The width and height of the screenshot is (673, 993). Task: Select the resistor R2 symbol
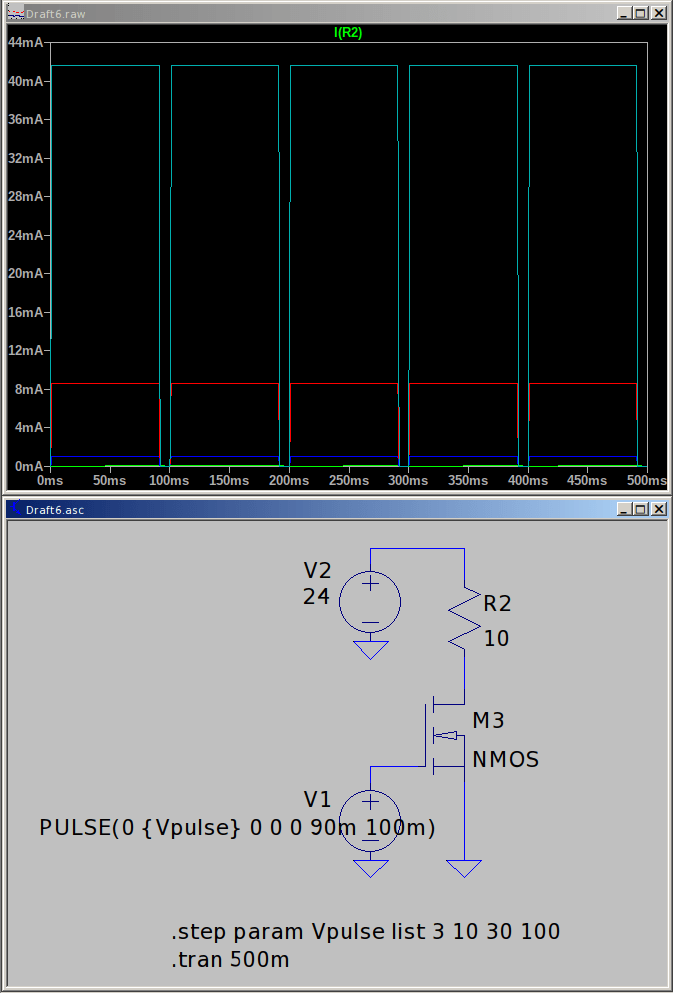click(464, 617)
